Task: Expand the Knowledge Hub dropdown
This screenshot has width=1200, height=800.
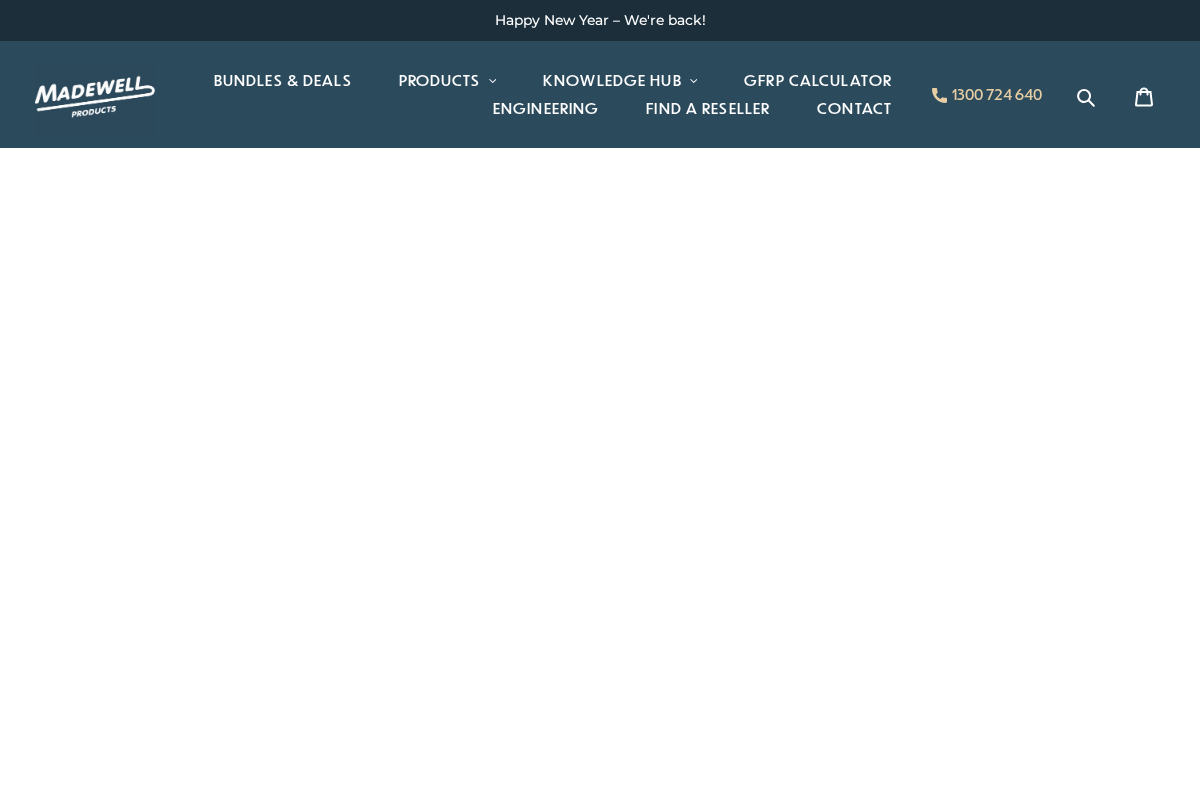Action: (620, 81)
